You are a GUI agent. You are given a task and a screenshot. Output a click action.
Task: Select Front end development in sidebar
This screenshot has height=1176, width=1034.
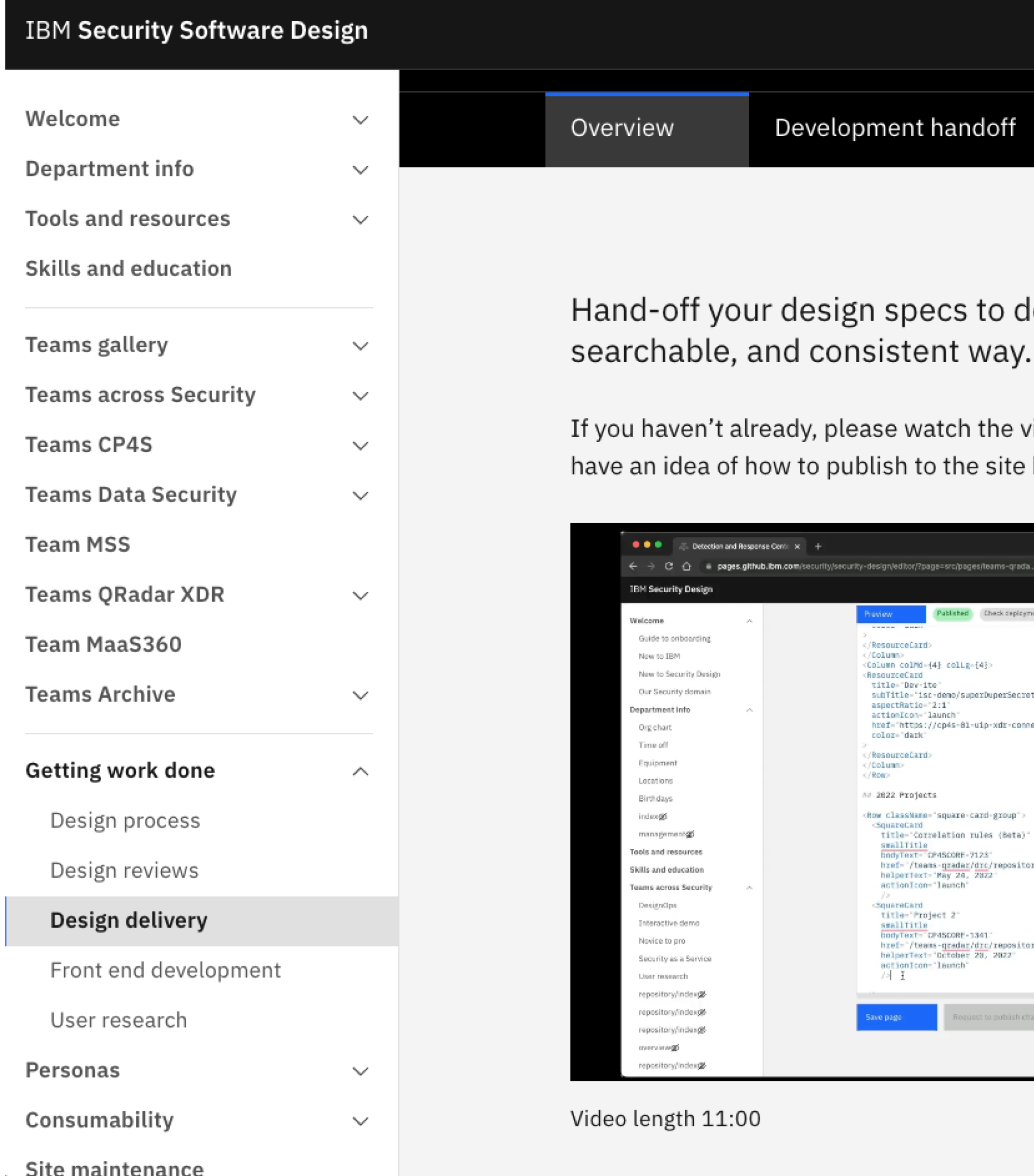pos(165,970)
